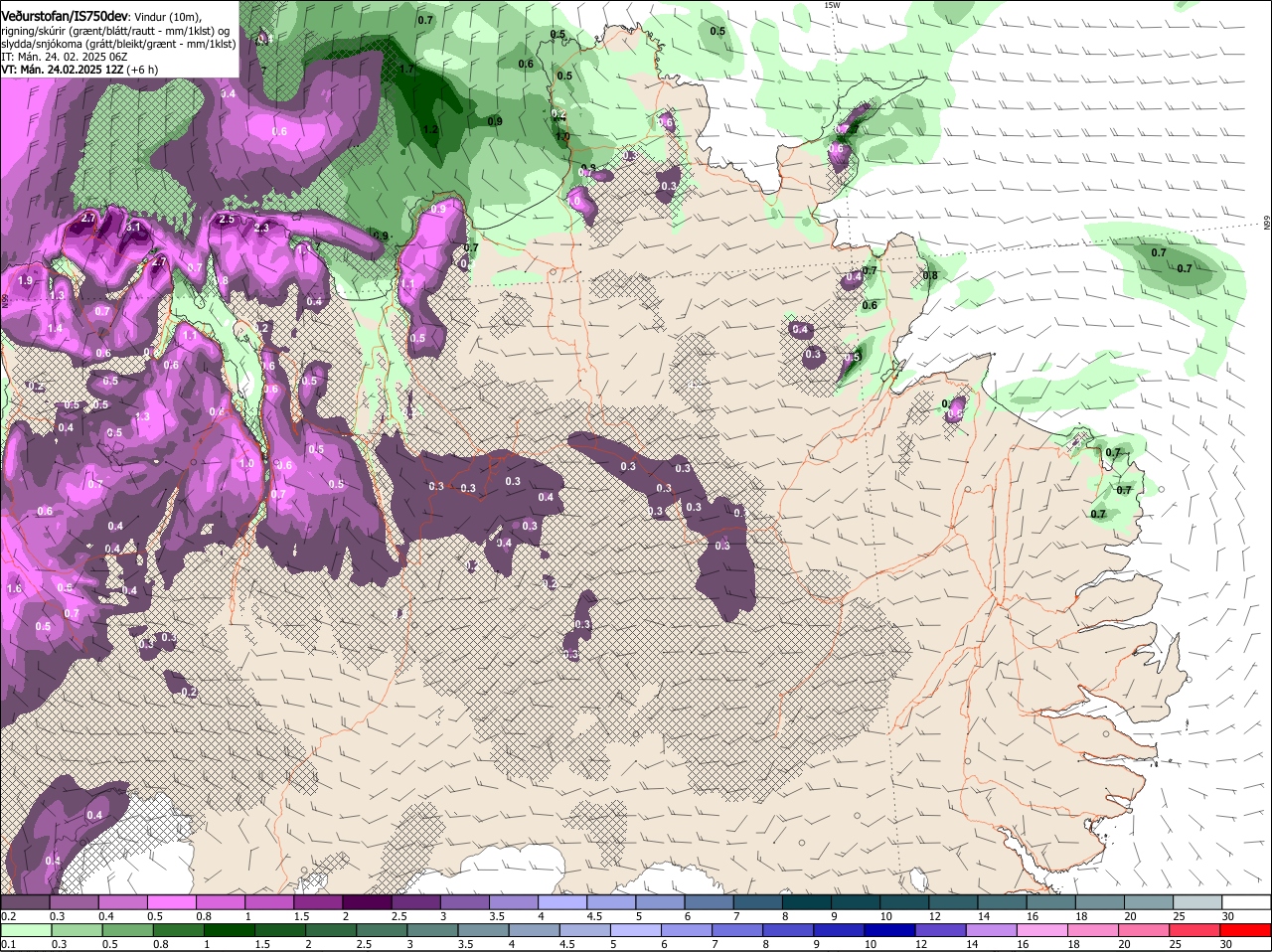Click the dark teal upper swatch between 8 and 9
This screenshot has width=1272, height=952.
807,901
